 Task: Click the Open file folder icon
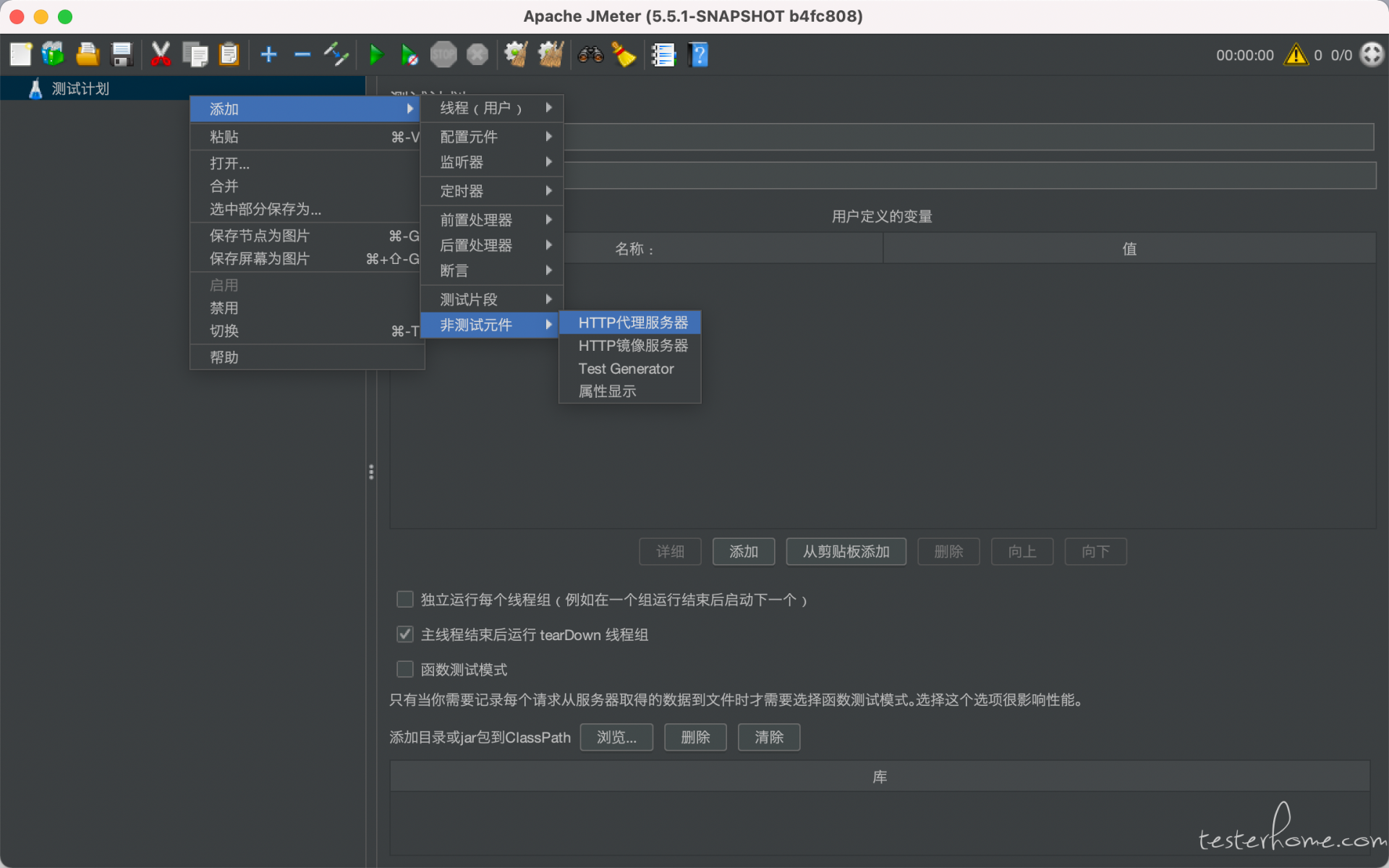(x=88, y=54)
